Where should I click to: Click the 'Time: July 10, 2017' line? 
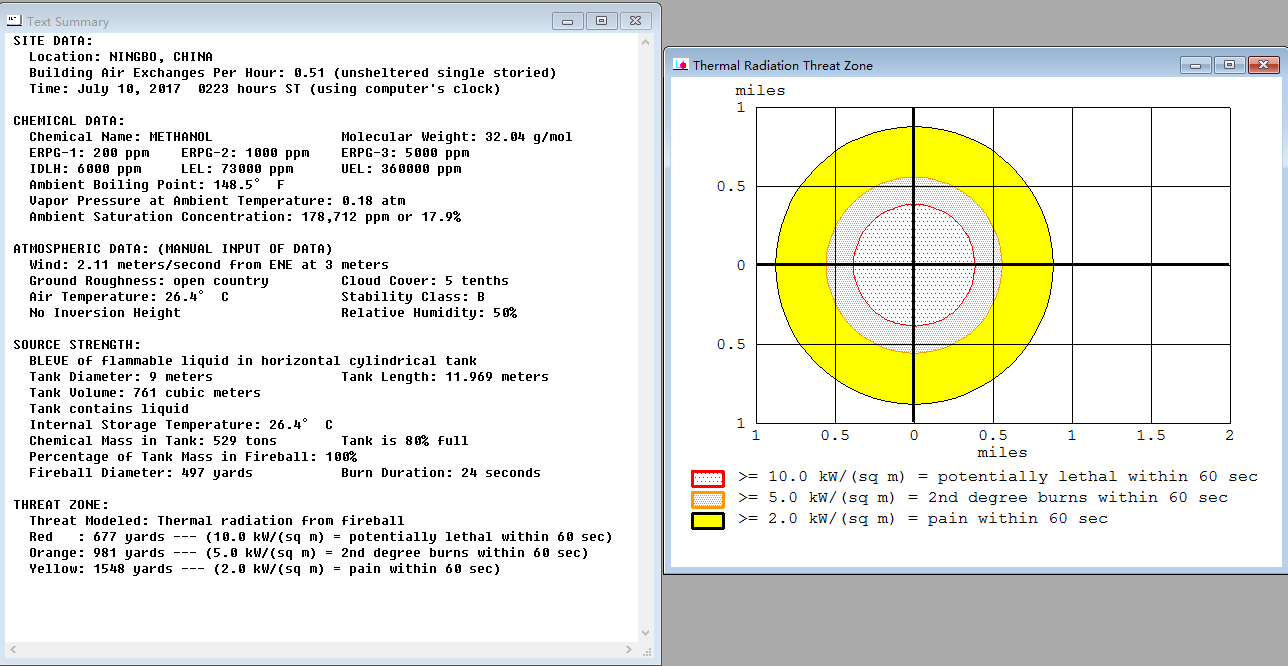click(265, 89)
